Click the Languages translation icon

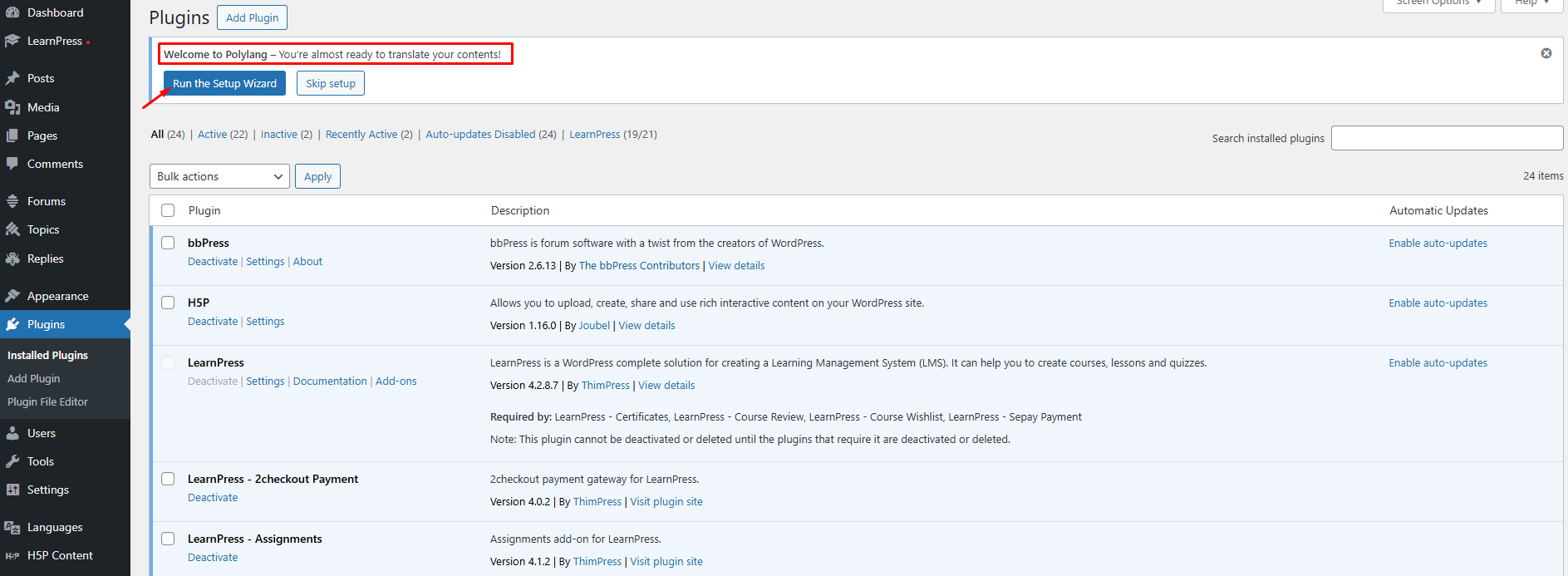(12, 527)
